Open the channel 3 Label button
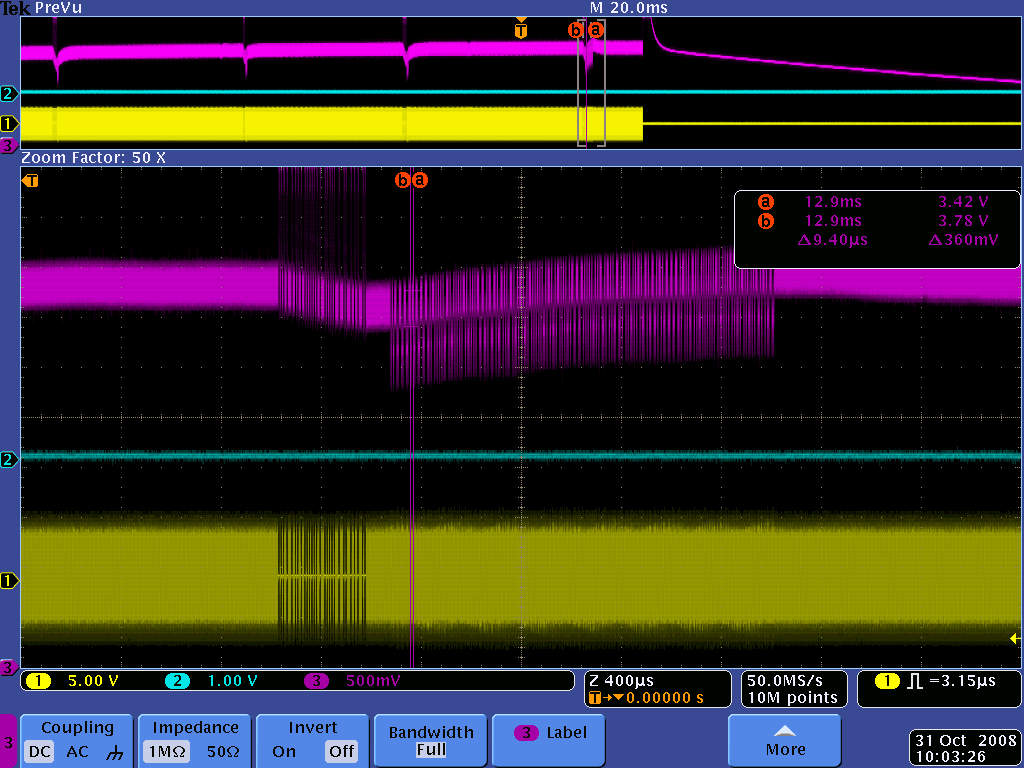 (549, 741)
